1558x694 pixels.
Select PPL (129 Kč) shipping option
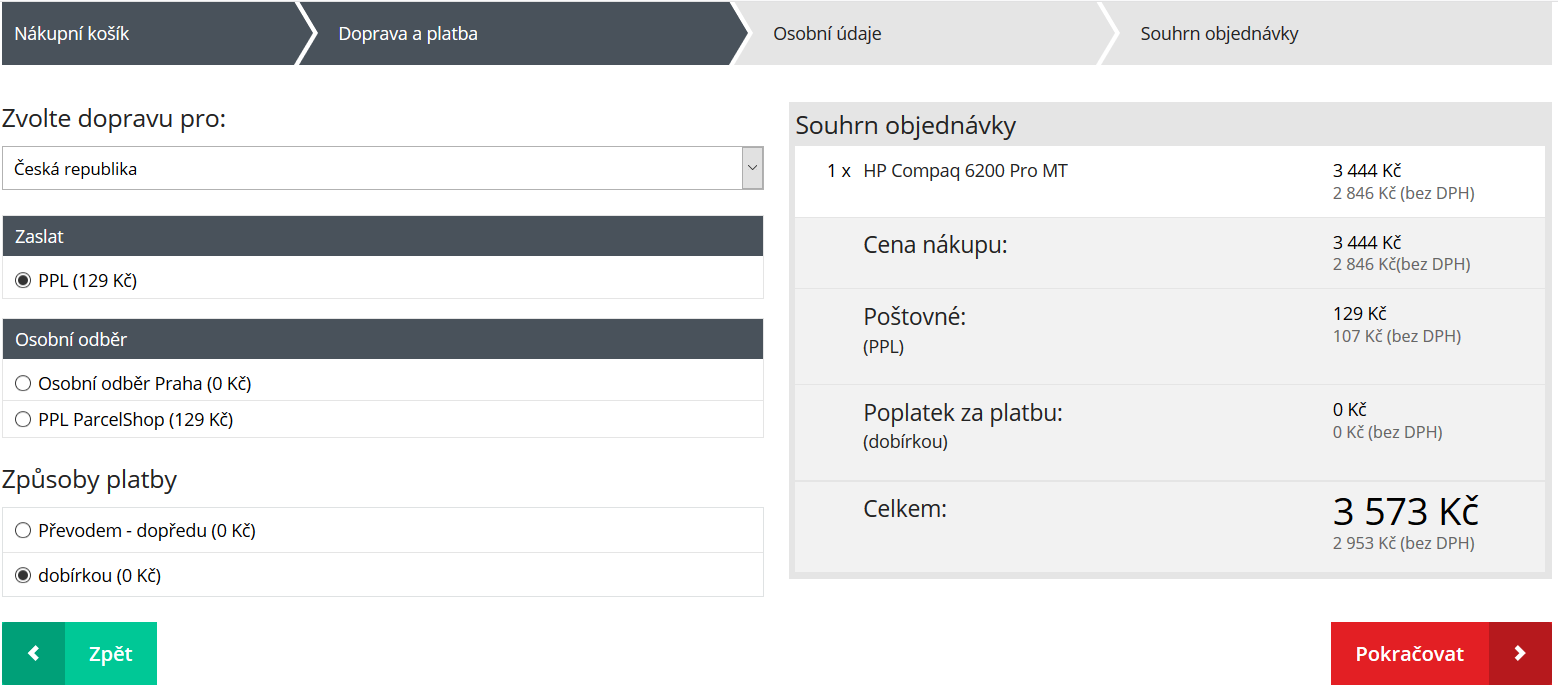24,281
